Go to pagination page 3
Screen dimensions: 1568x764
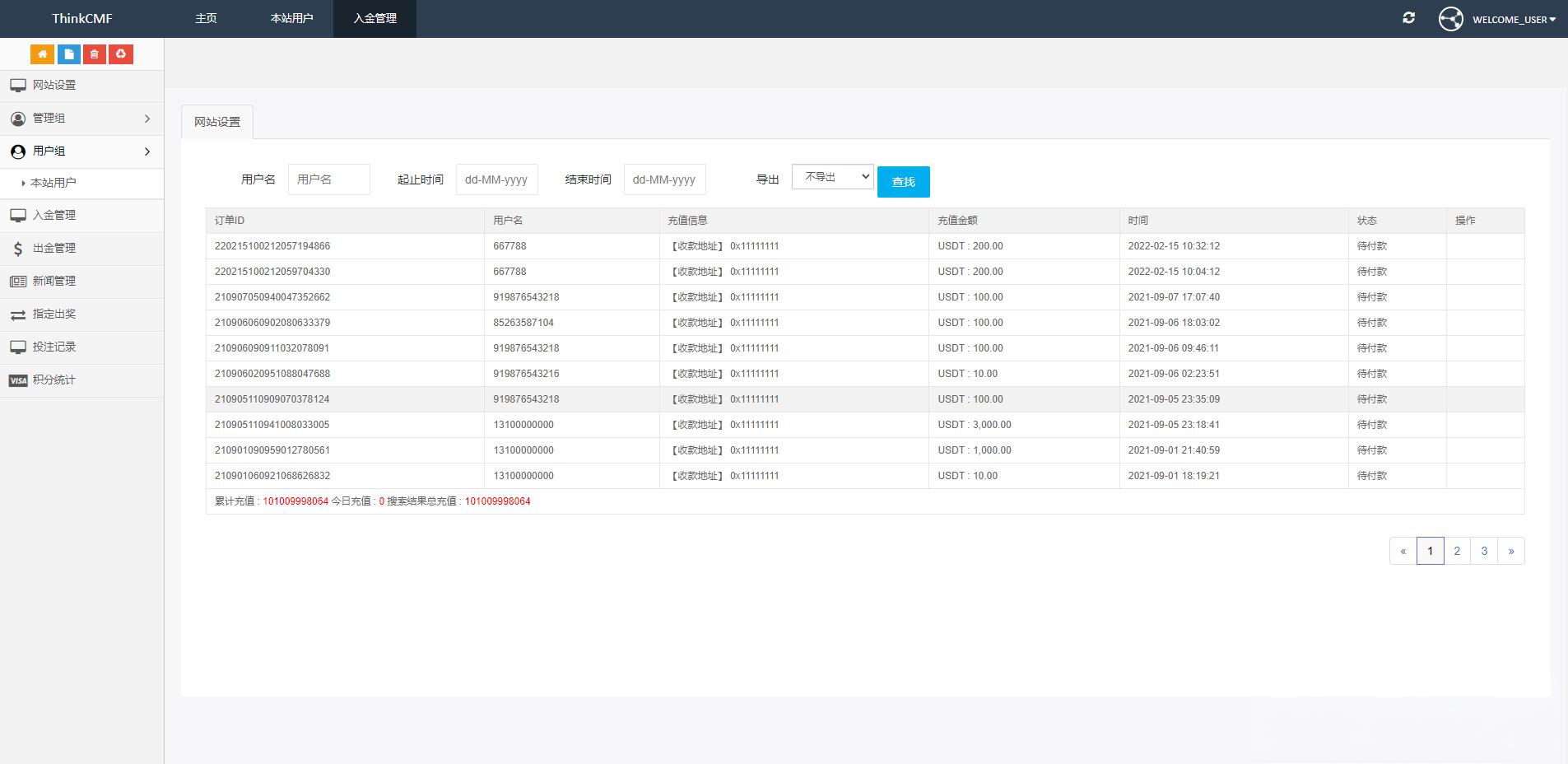pos(1484,551)
